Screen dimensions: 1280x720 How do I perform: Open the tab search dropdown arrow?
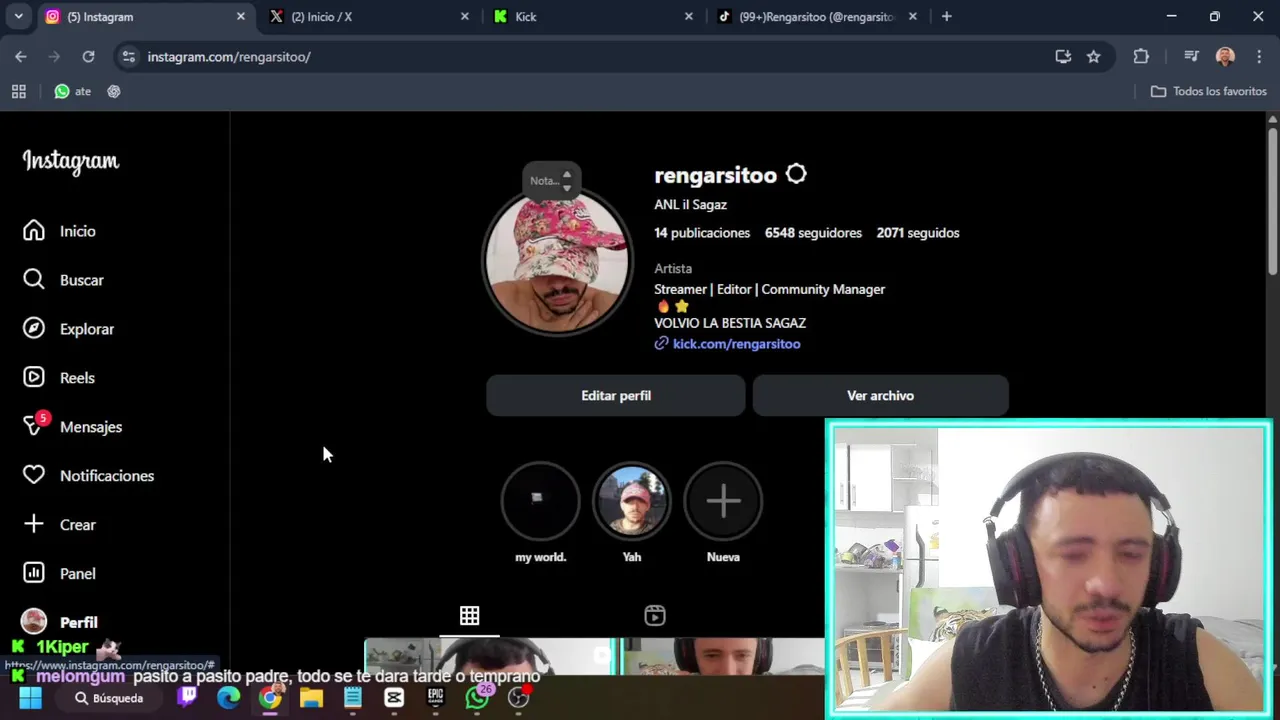click(18, 17)
